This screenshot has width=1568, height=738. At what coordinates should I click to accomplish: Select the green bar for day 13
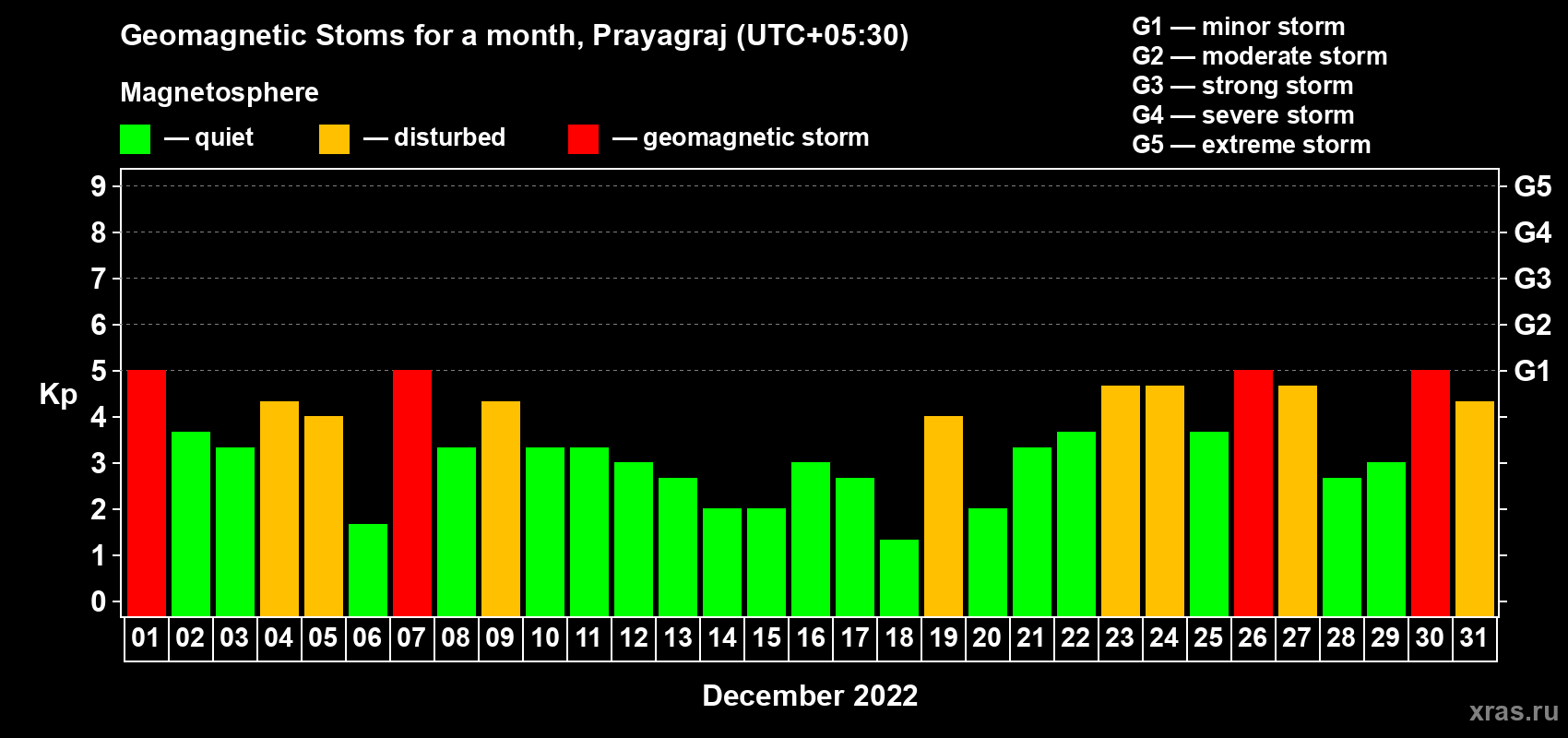678,547
